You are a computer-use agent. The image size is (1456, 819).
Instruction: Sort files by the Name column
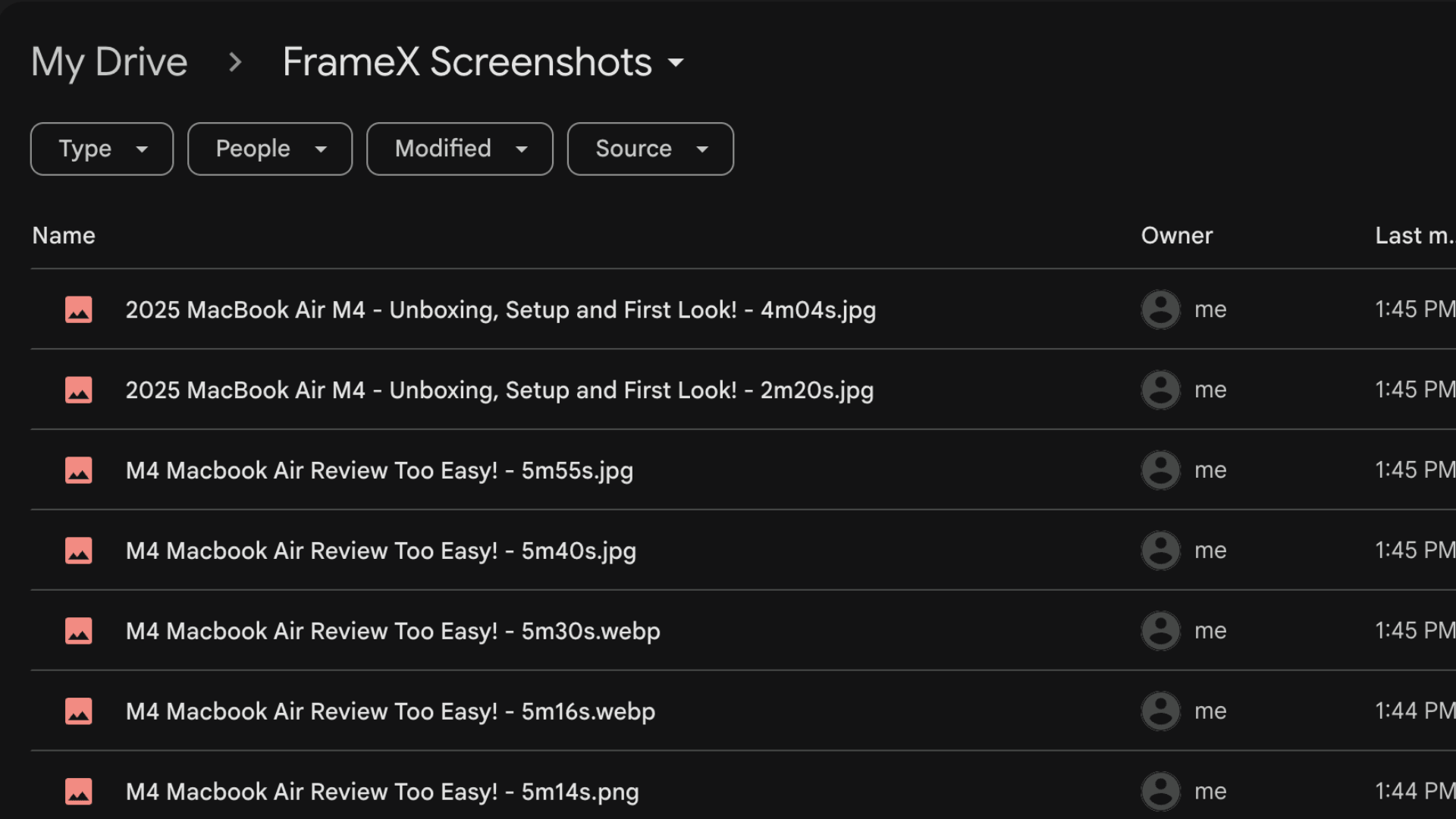64,235
